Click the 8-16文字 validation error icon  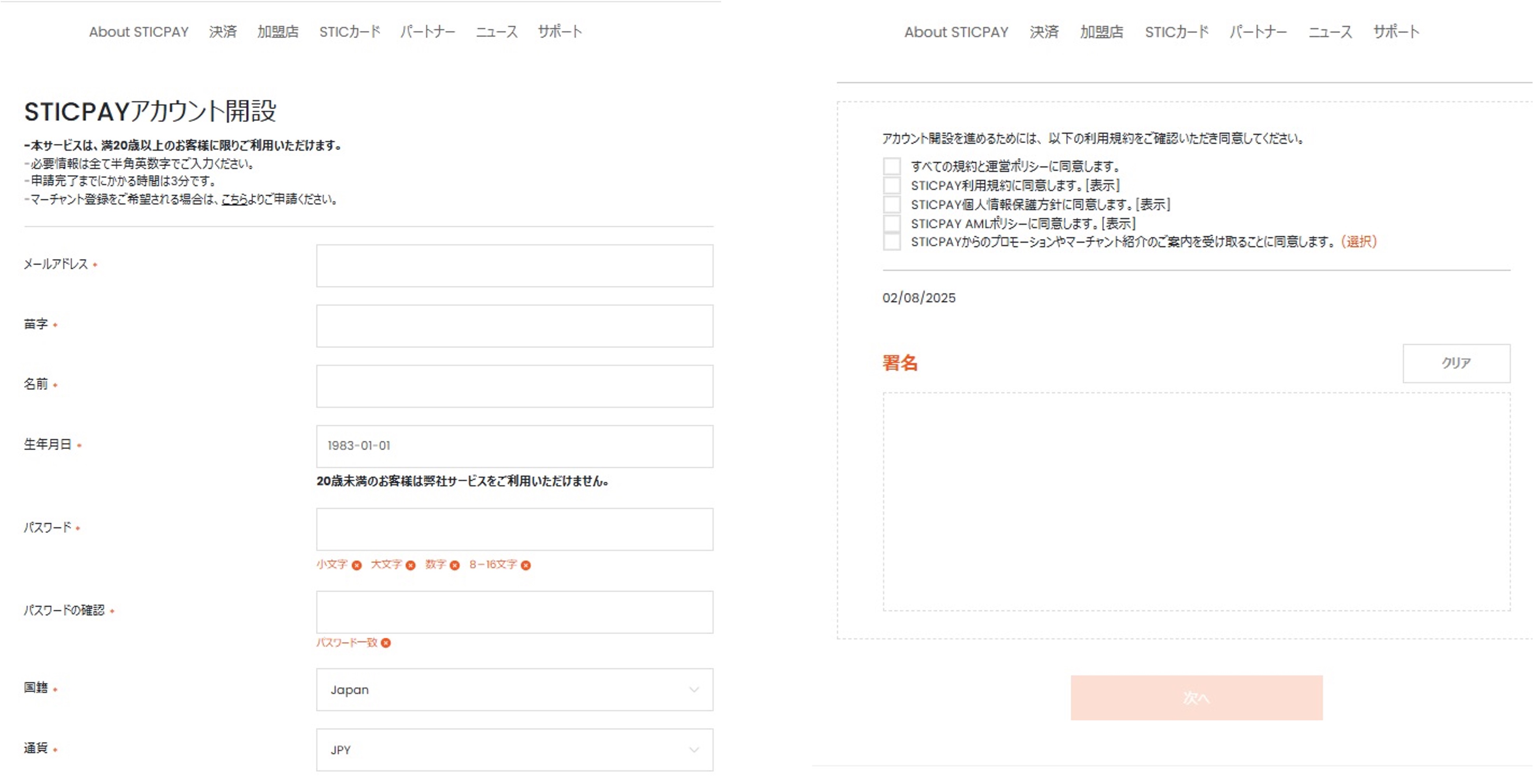point(526,565)
